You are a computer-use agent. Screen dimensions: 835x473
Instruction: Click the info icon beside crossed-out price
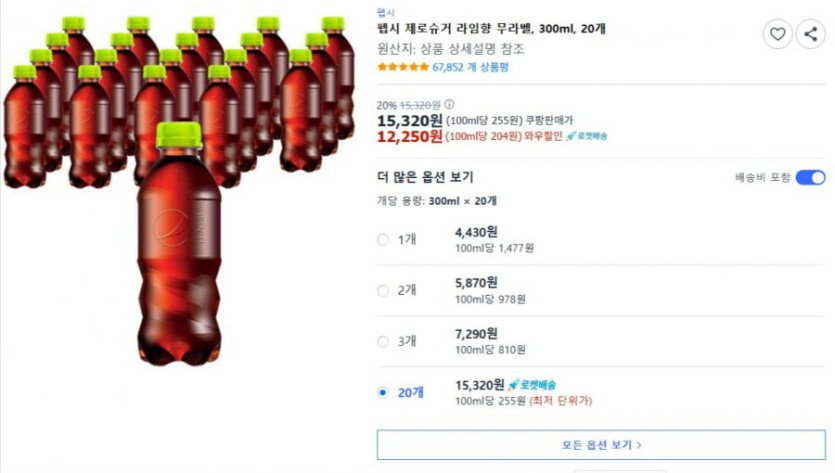pyautogui.click(x=449, y=104)
